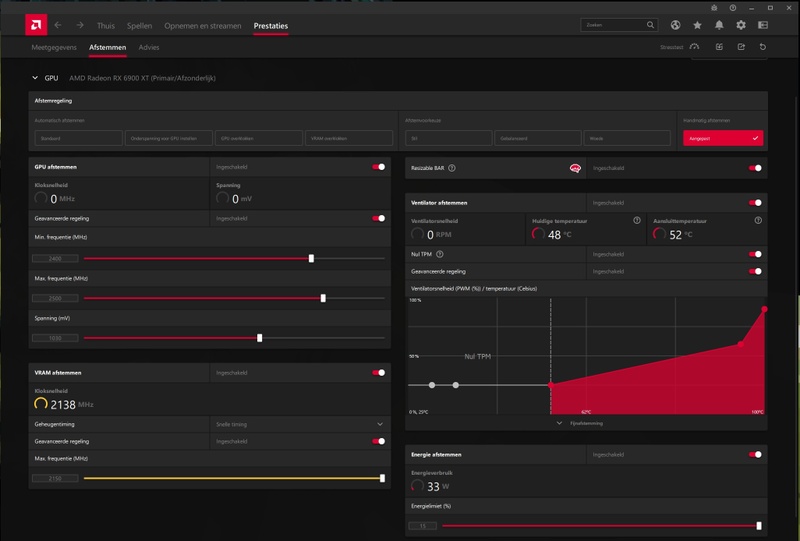Toggle fan Geavanceerde regeling switch
Image resolution: width=800 pixels, height=541 pixels.
(755, 272)
